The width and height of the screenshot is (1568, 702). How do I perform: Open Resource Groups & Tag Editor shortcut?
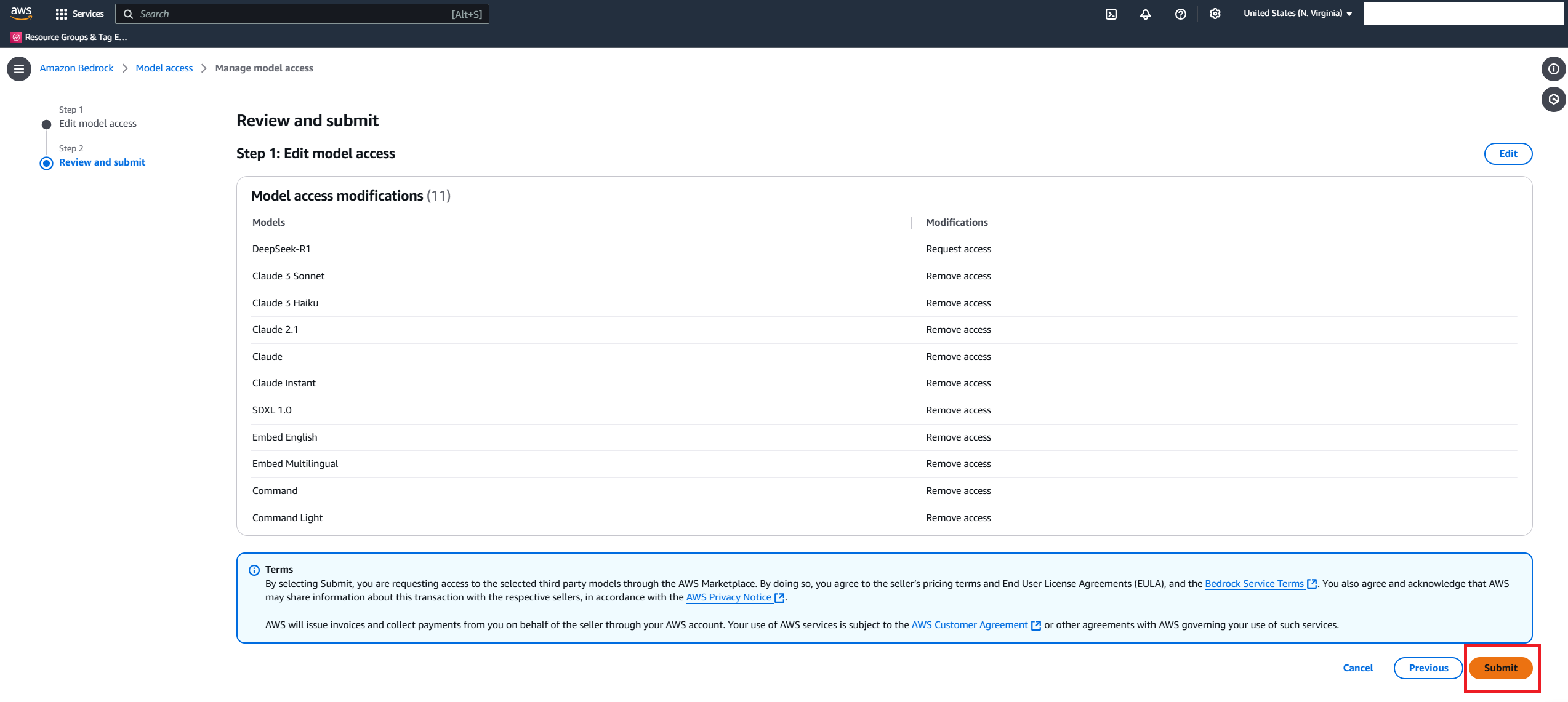[x=70, y=37]
